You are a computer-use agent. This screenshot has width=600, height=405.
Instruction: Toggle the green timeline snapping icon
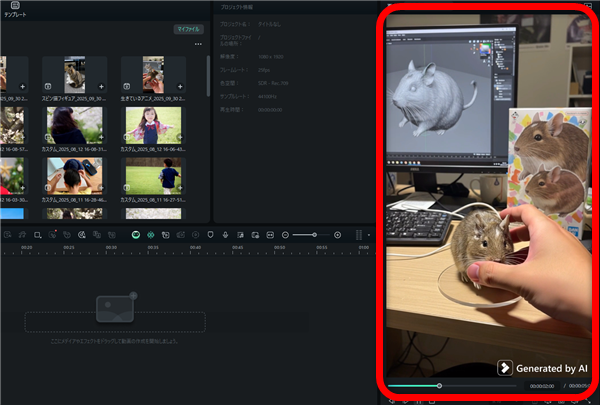click(151, 234)
